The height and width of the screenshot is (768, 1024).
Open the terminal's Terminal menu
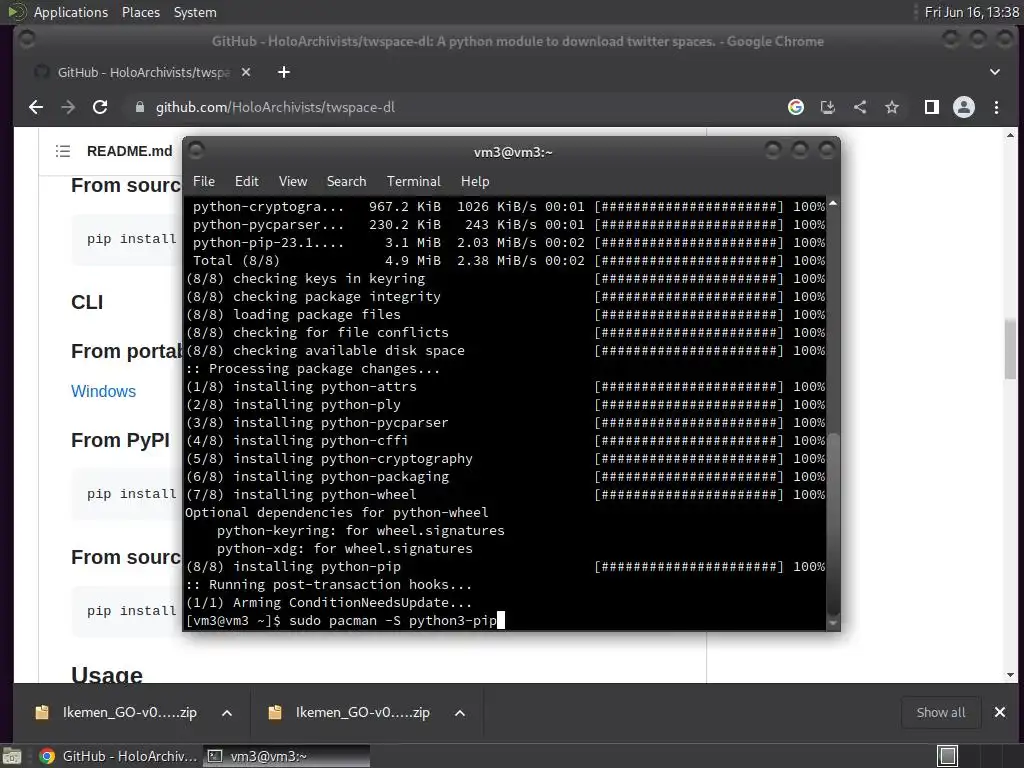(413, 181)
